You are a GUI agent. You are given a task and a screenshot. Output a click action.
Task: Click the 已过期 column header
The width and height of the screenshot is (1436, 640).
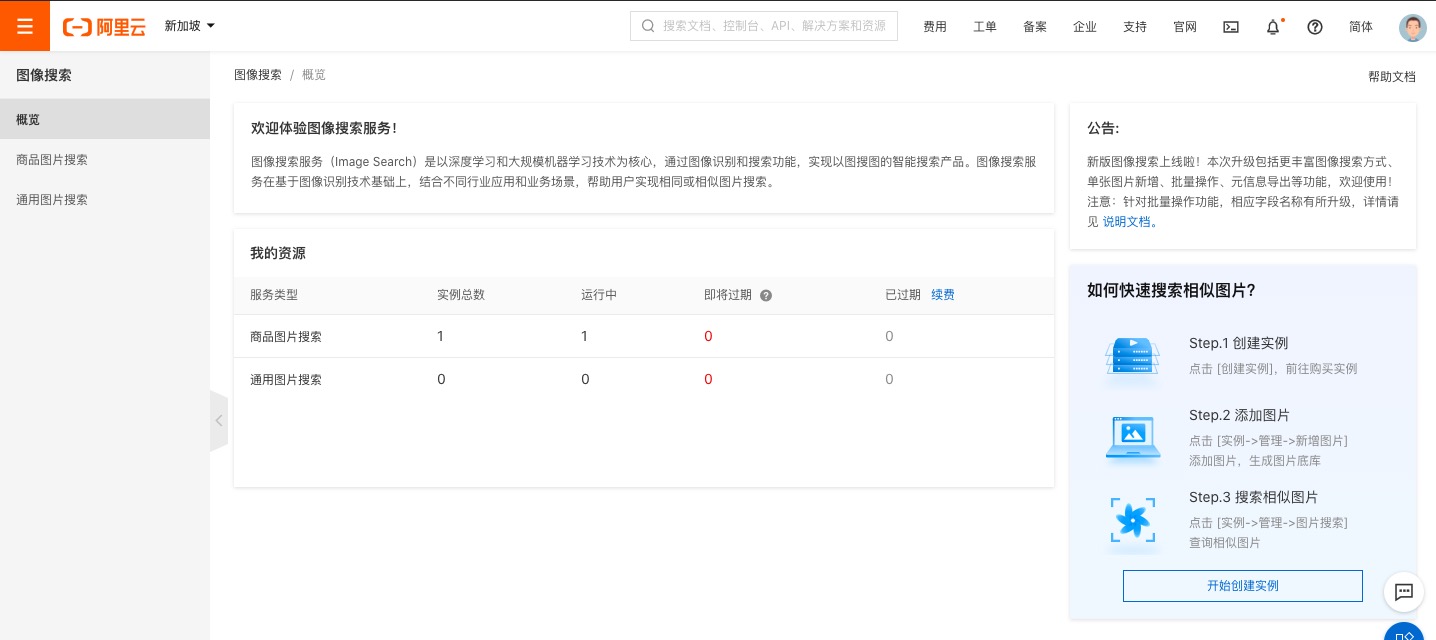[x=903, y=295]
